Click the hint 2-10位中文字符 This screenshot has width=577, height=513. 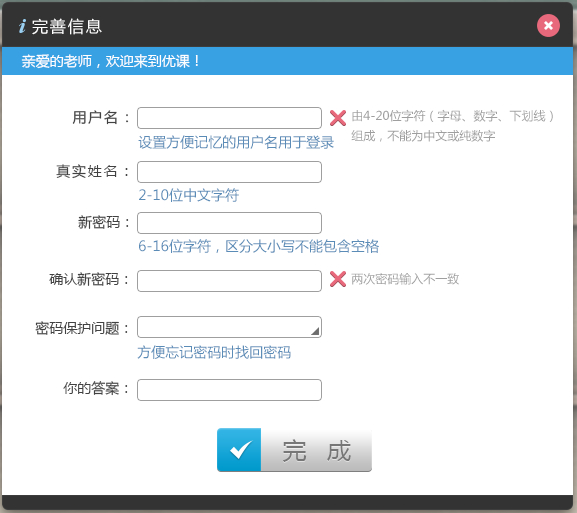(x=188, y=195)
